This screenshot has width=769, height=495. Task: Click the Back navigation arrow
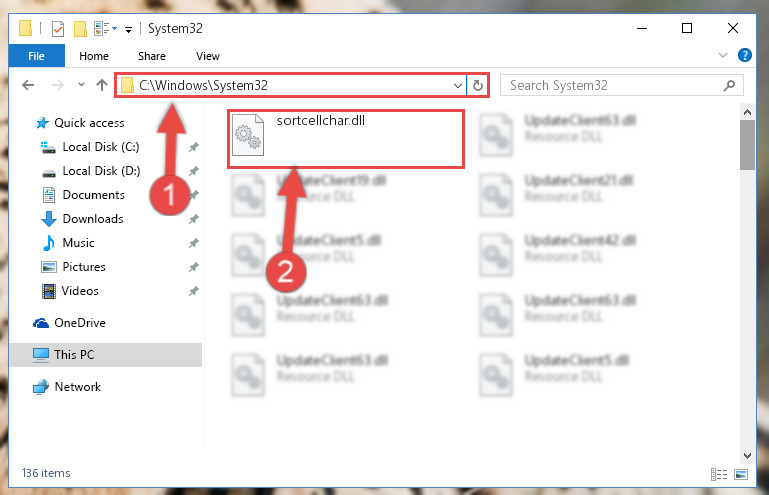28,85
